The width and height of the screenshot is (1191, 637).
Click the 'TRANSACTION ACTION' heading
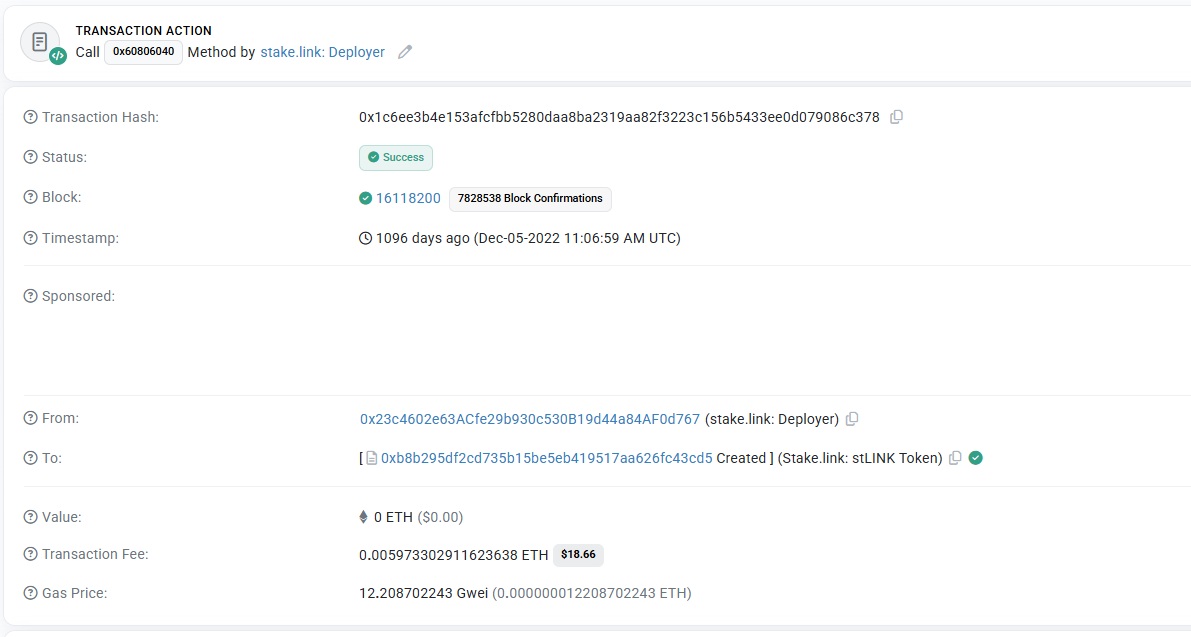coord(144,30)
